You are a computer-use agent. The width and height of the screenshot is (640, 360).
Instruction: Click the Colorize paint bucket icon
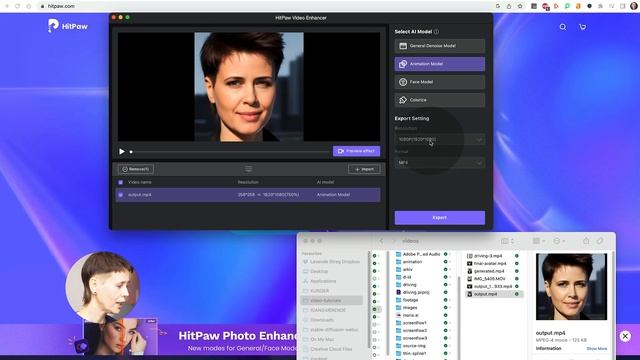[403, 100]
